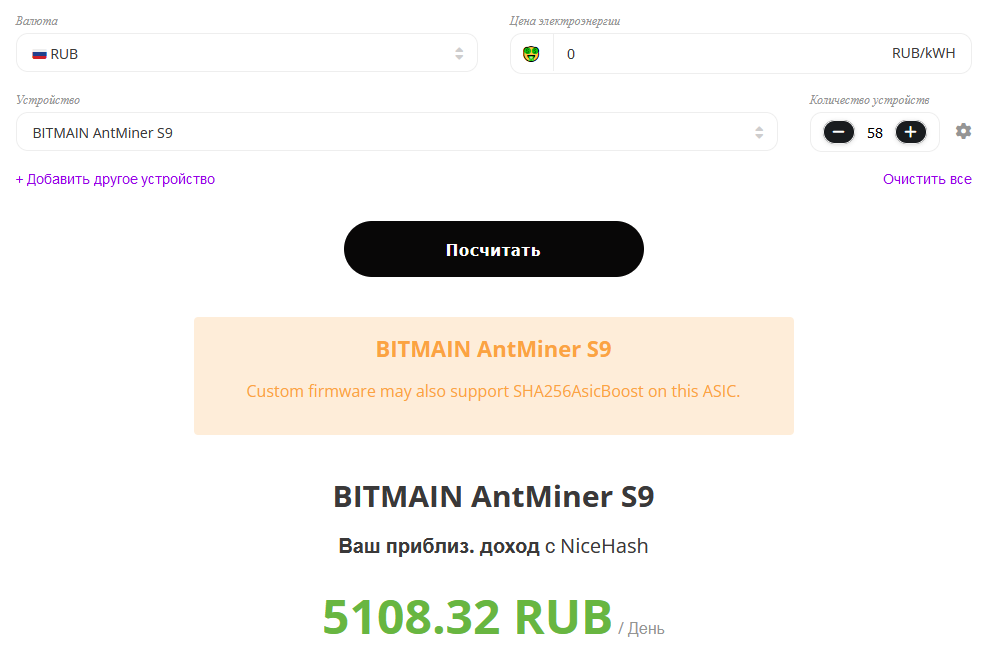Decrease device count with the minus button

(x=839, y=132)
